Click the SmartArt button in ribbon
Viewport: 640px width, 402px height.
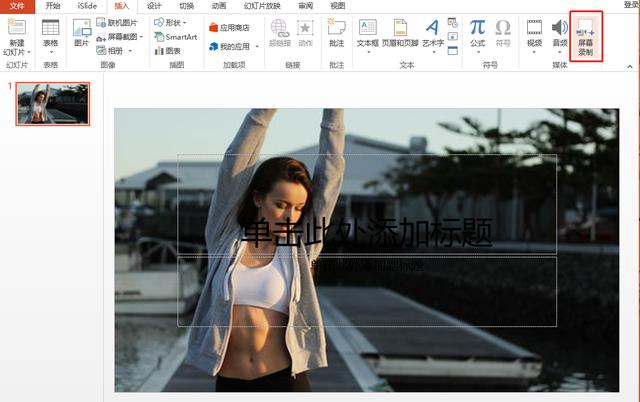(176, 36)
